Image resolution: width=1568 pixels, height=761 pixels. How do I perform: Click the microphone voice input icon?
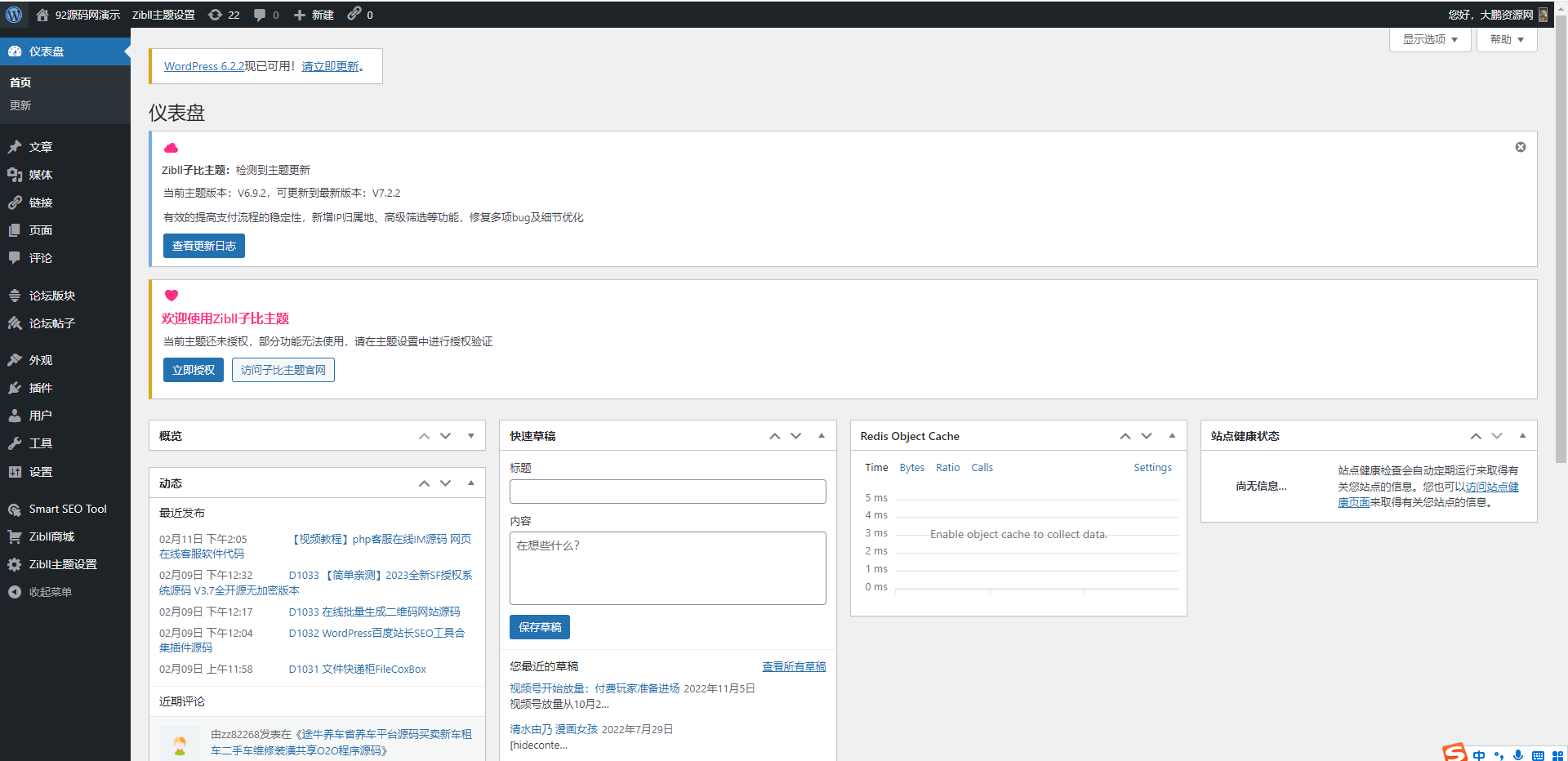[1518, 755]
